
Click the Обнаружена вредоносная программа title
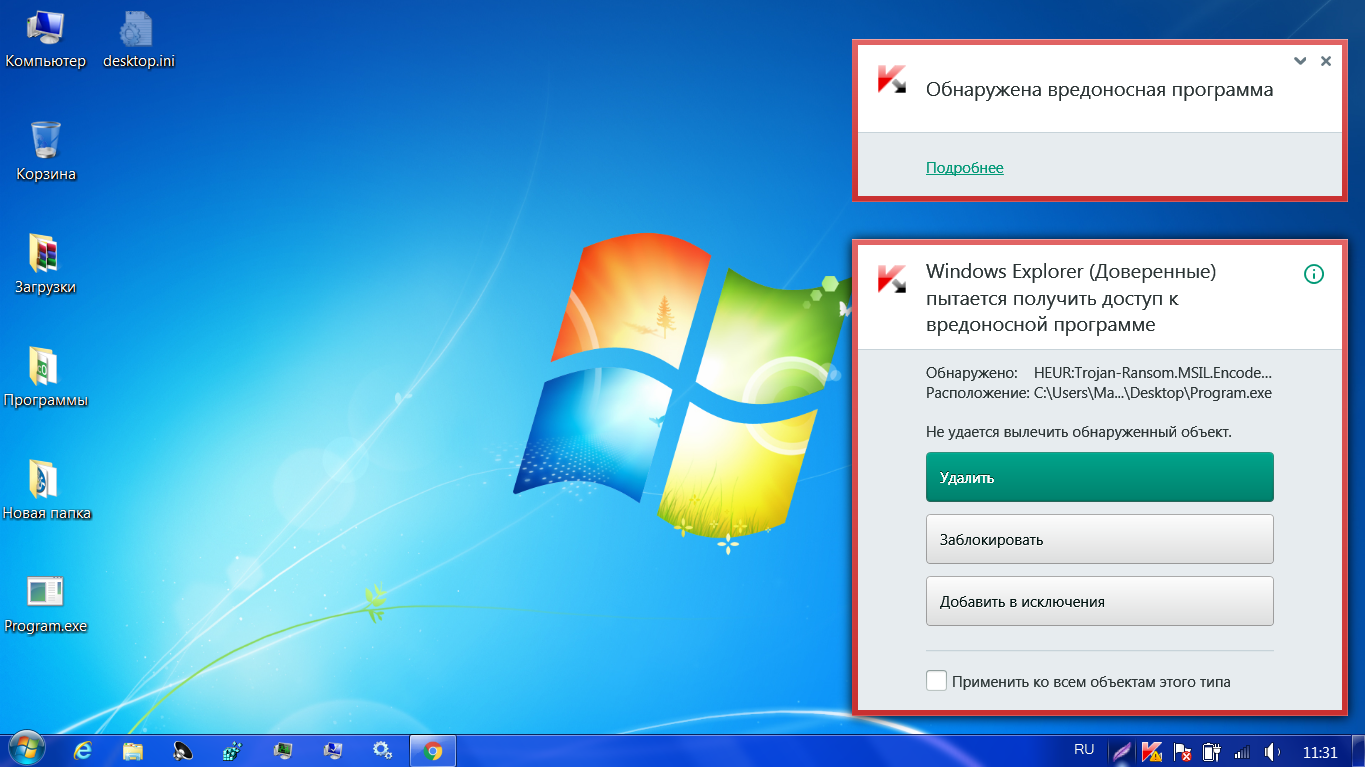1099,90
